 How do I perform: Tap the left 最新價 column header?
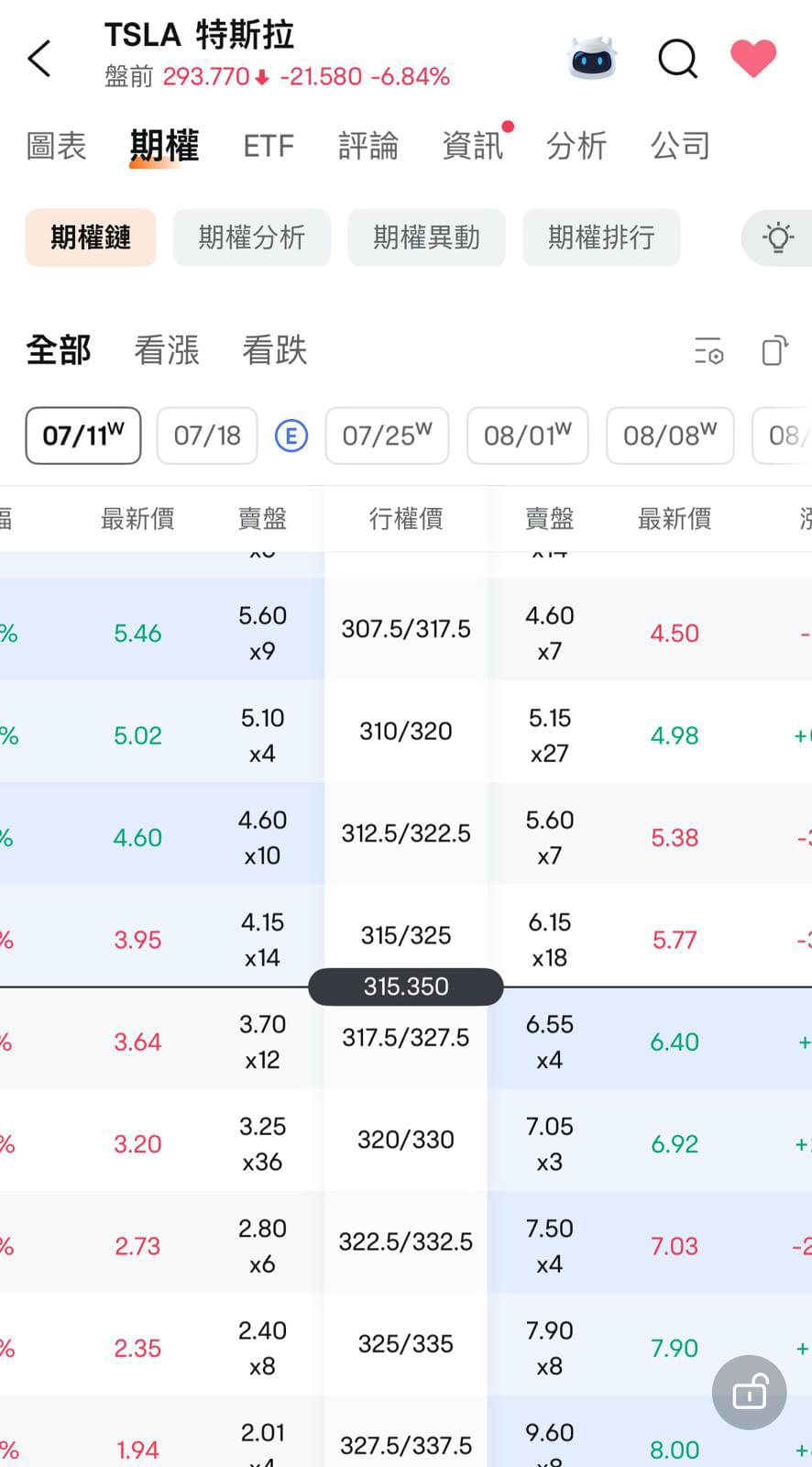[137, 519]
